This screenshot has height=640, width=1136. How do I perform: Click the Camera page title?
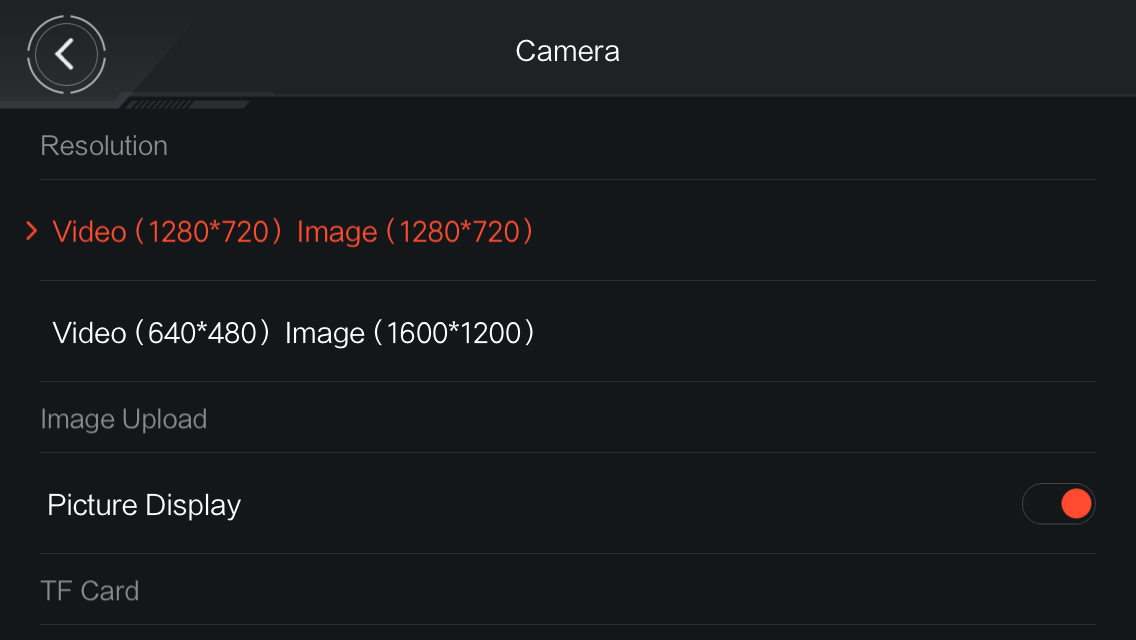pyautogui.click(x=567, y=51)
